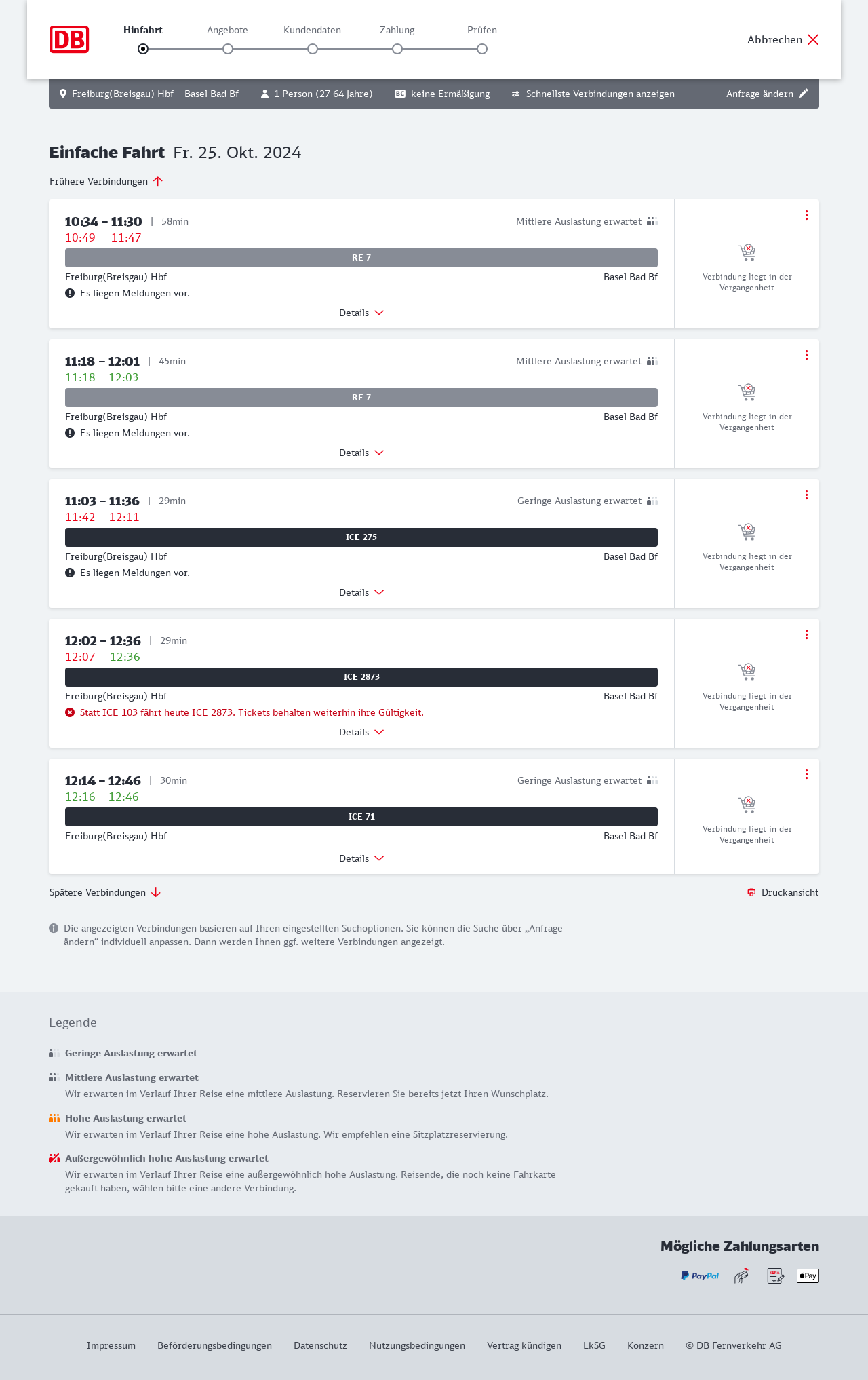Go to the Prüfen step label
Viewport: 868px width, 1380px height.
point(482,30)
